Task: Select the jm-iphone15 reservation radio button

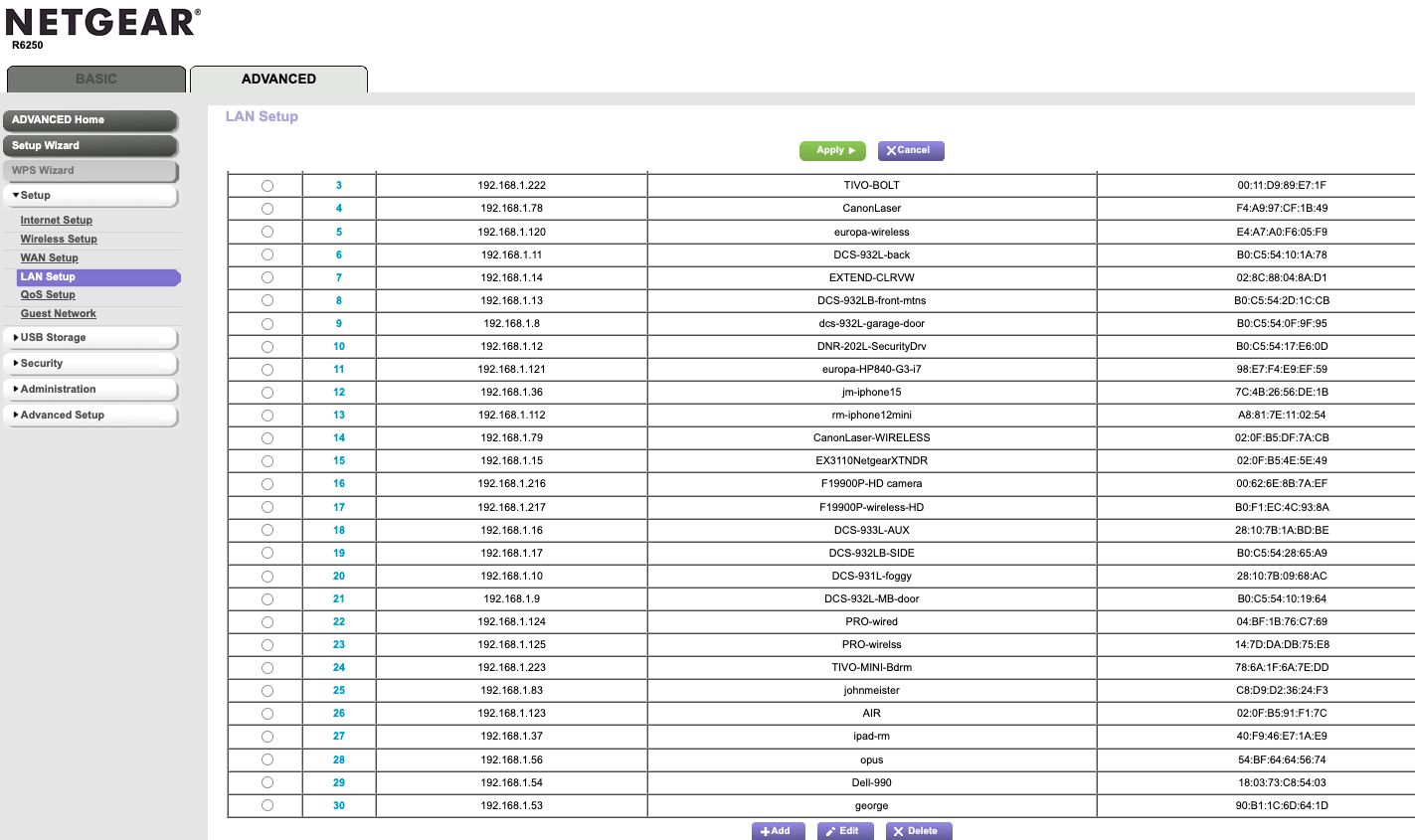Action: [x=267, y=393]
